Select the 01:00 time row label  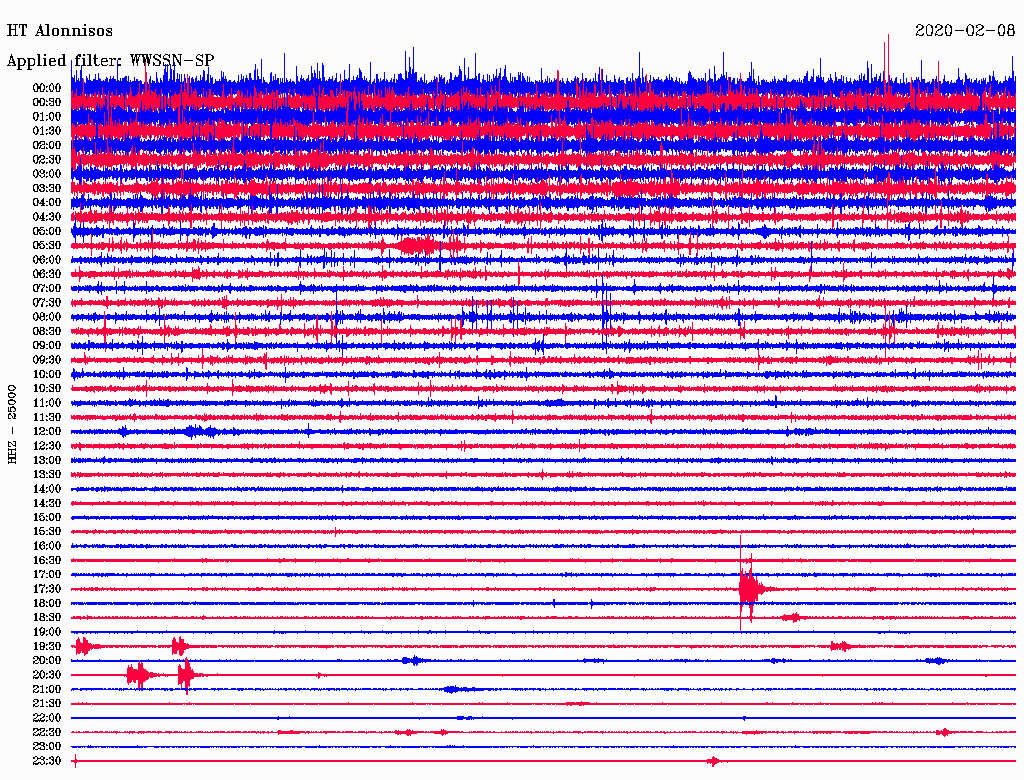(47, 117)
